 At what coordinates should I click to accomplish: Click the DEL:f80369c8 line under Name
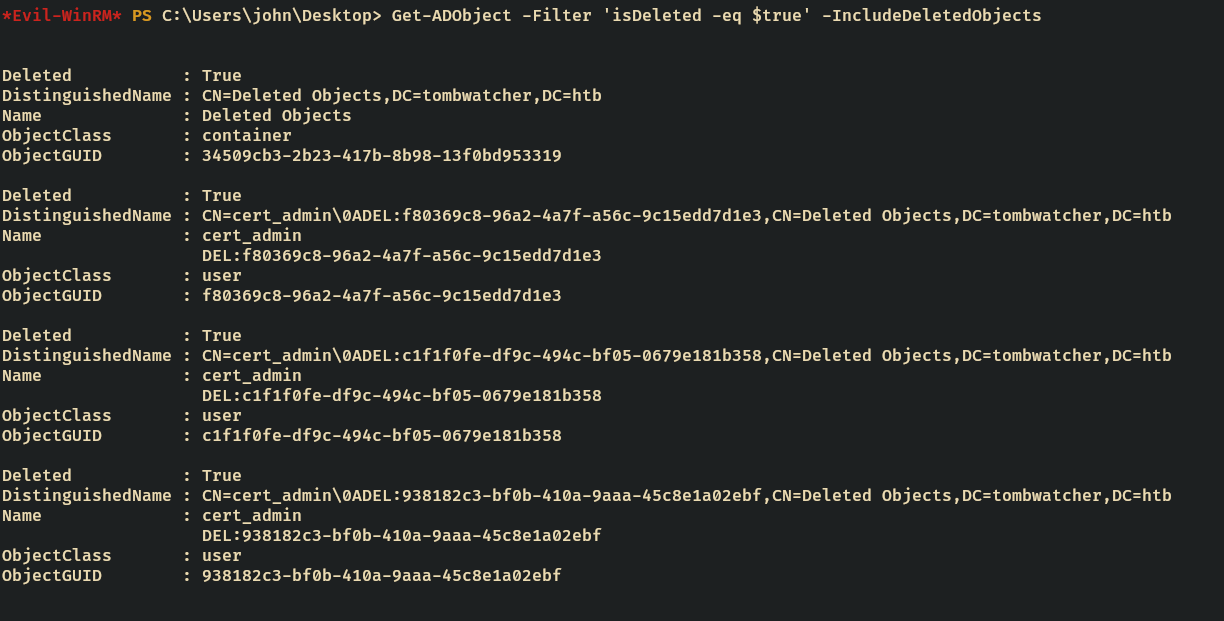pyautogui.click(x=401, y=256)
